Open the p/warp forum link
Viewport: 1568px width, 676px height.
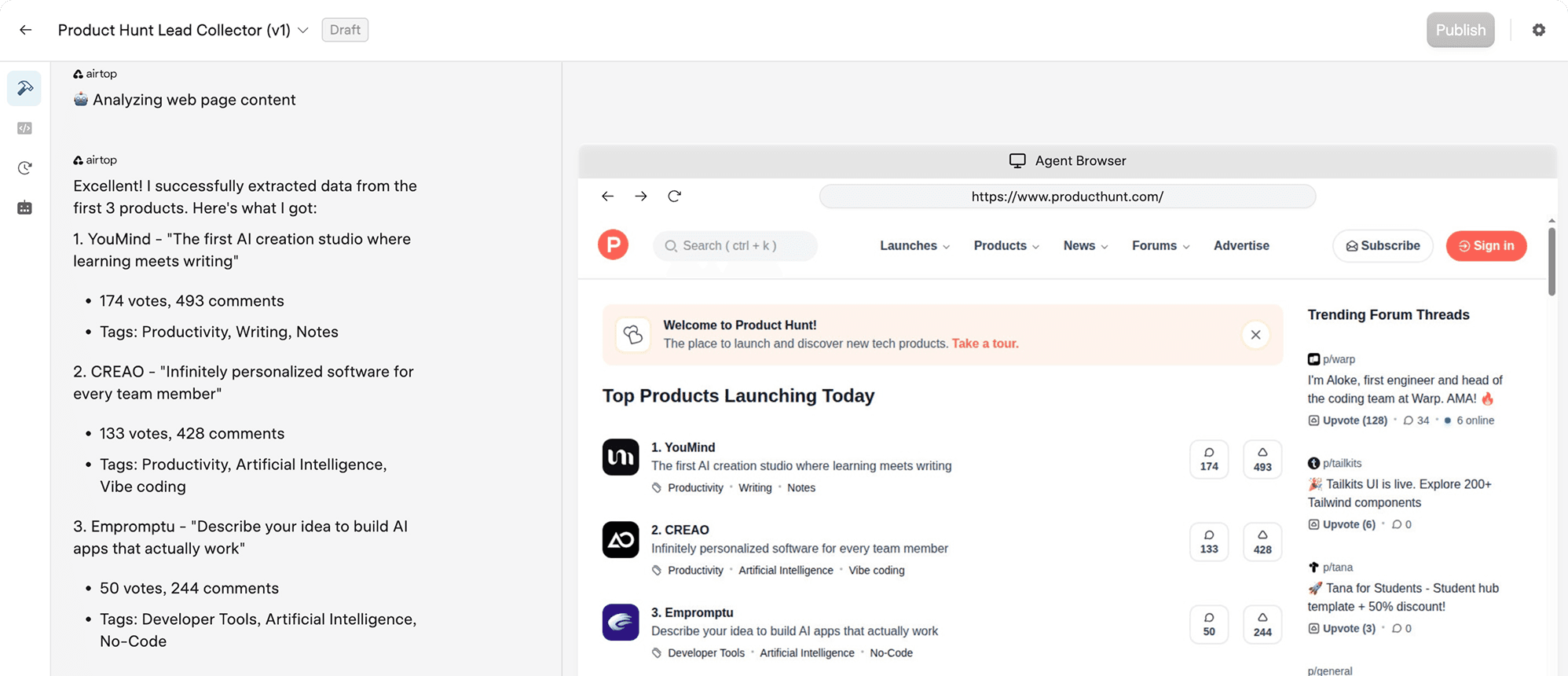click(1331, 359)
